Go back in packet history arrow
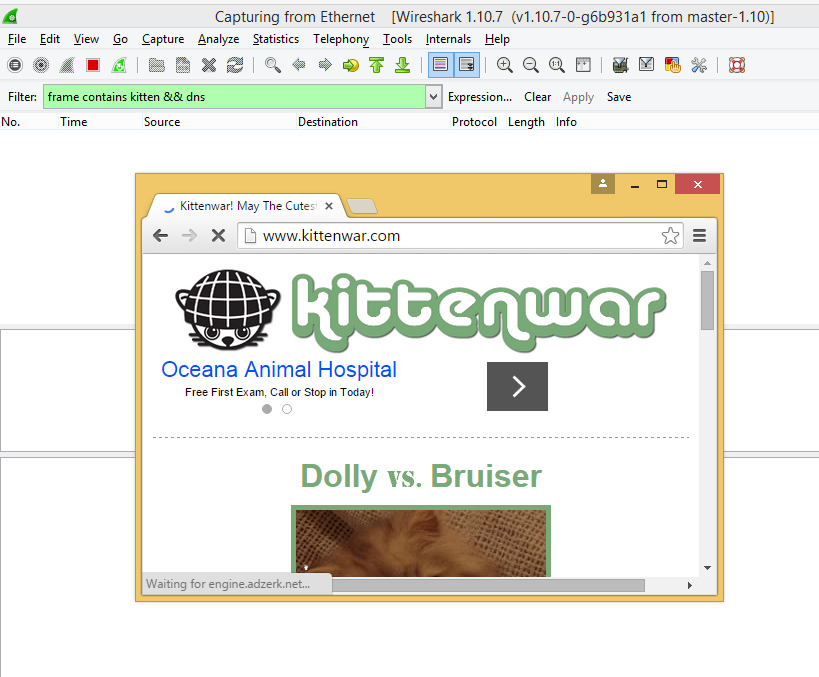Screen dimensions: 819x677 pyautogui.click(x=299, y=65)
